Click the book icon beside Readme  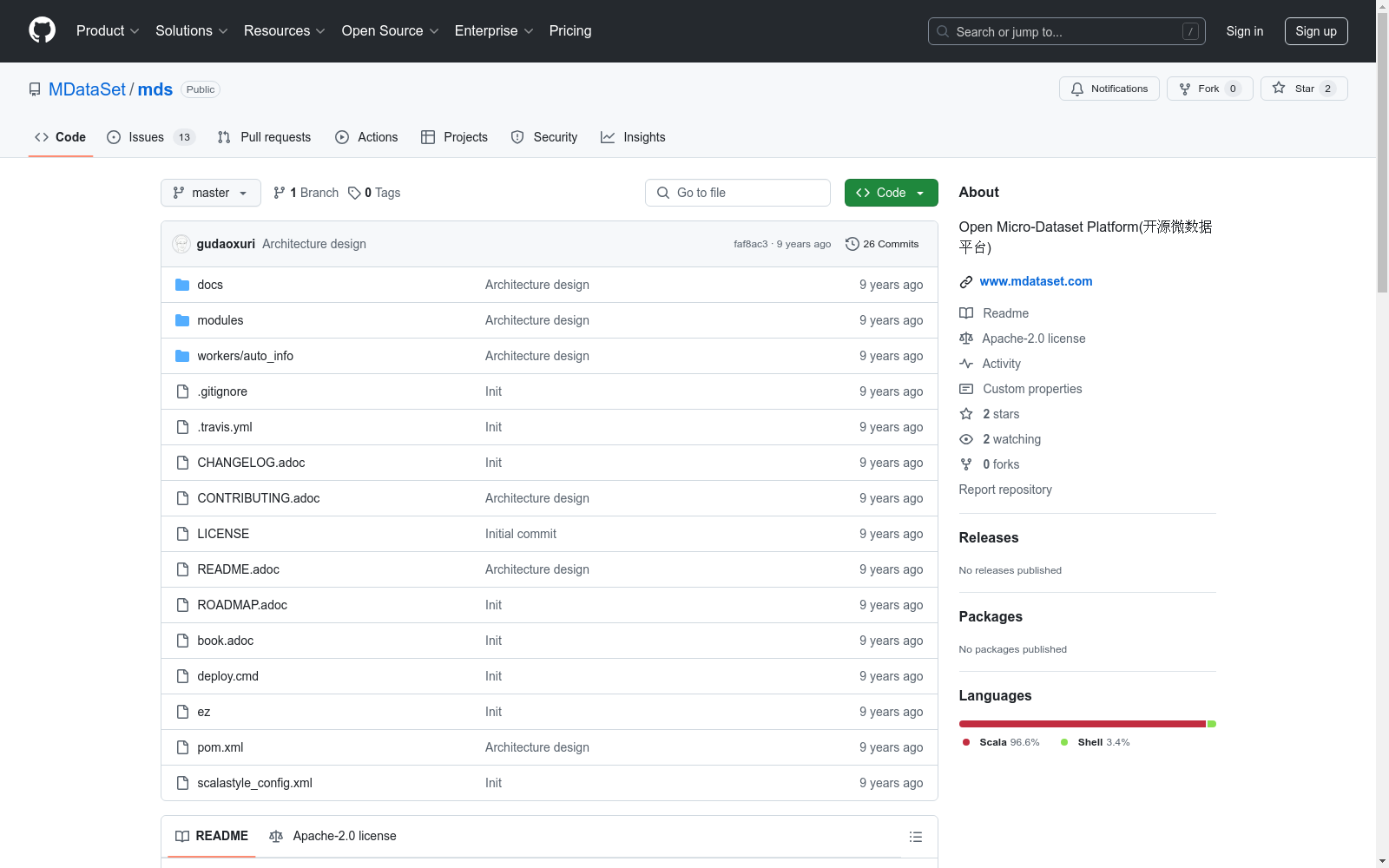pos(966,313)
